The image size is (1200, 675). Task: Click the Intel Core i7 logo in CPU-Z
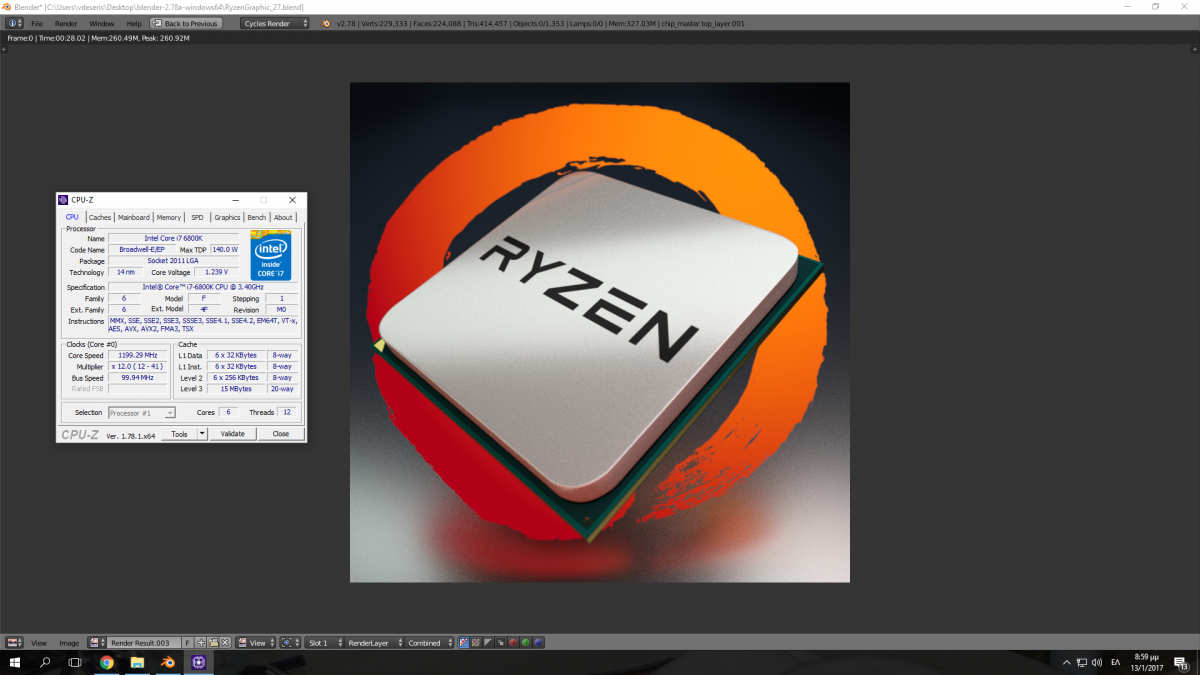coord(270,256)
